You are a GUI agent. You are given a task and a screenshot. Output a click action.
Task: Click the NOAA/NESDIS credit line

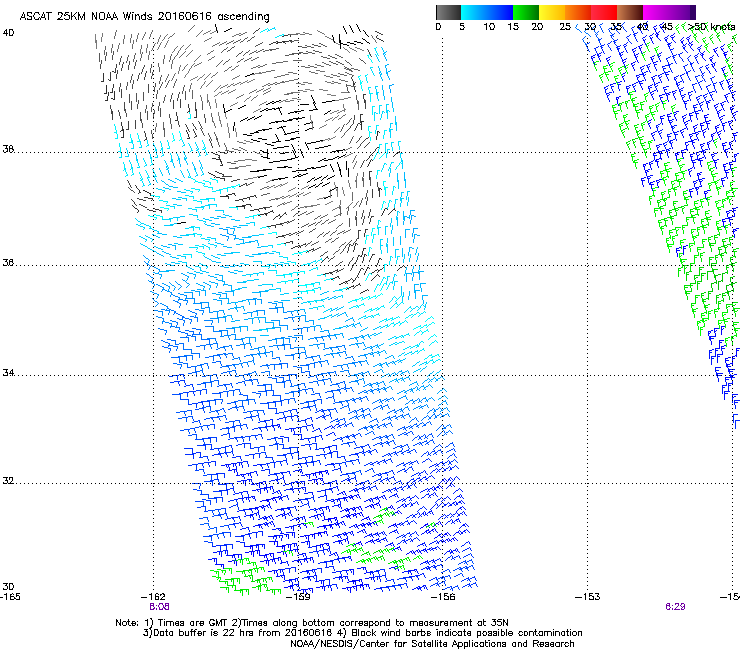coord(432,644)
